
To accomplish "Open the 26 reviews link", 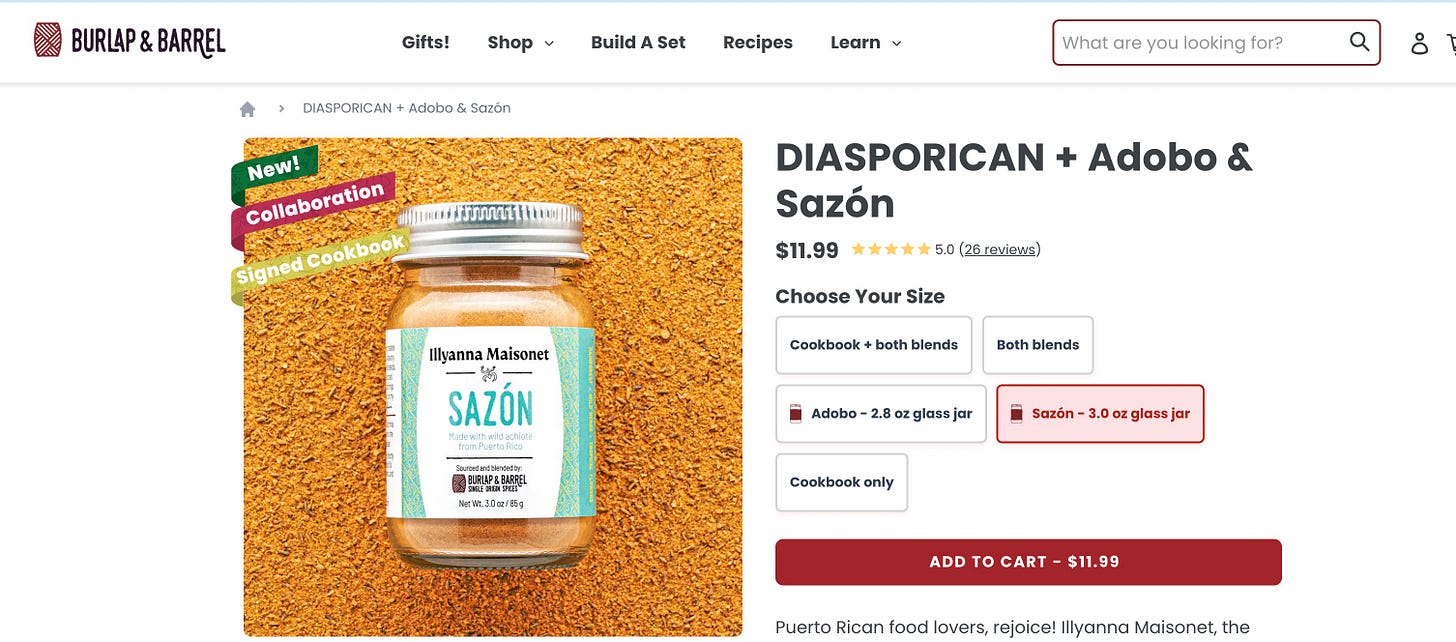I will pos(1000,250).
